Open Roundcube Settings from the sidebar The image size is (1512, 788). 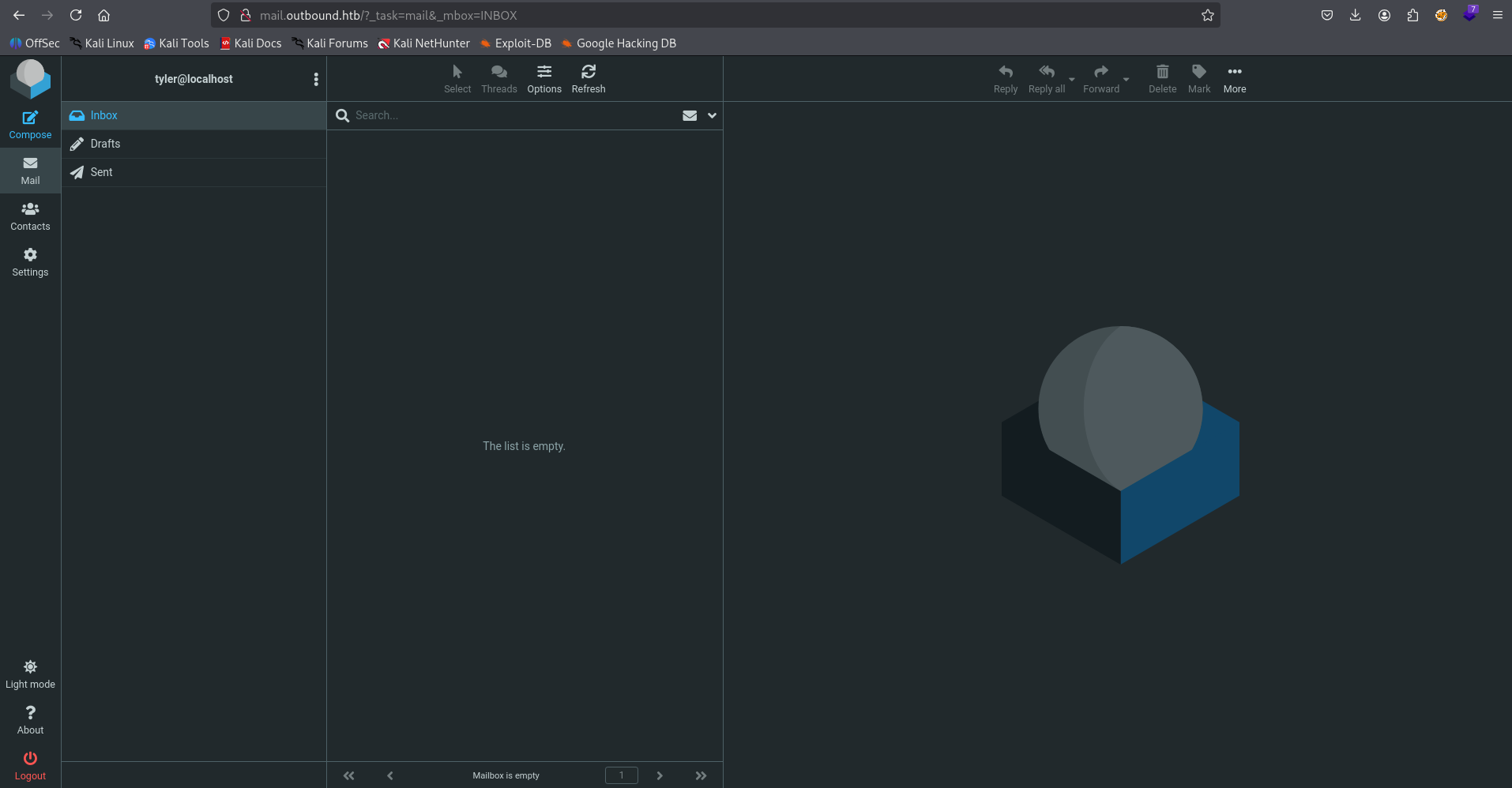(30, 262)
